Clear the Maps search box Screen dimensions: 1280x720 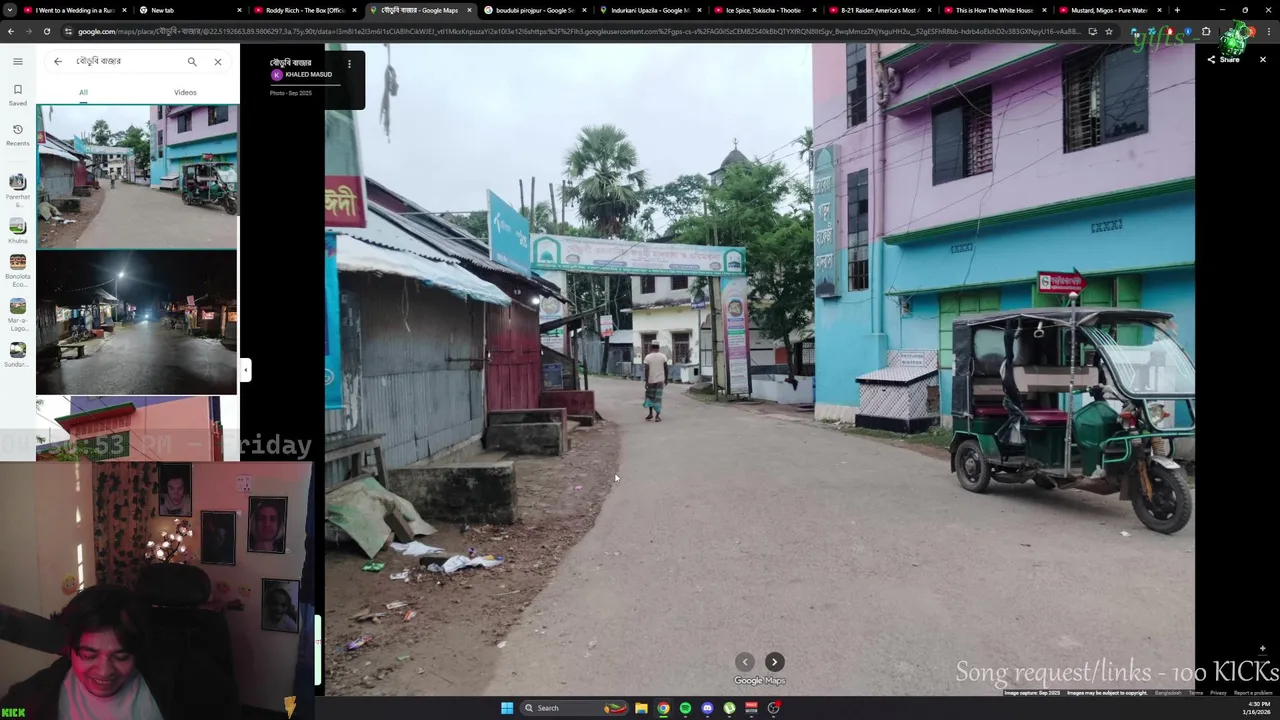point(218,61)
